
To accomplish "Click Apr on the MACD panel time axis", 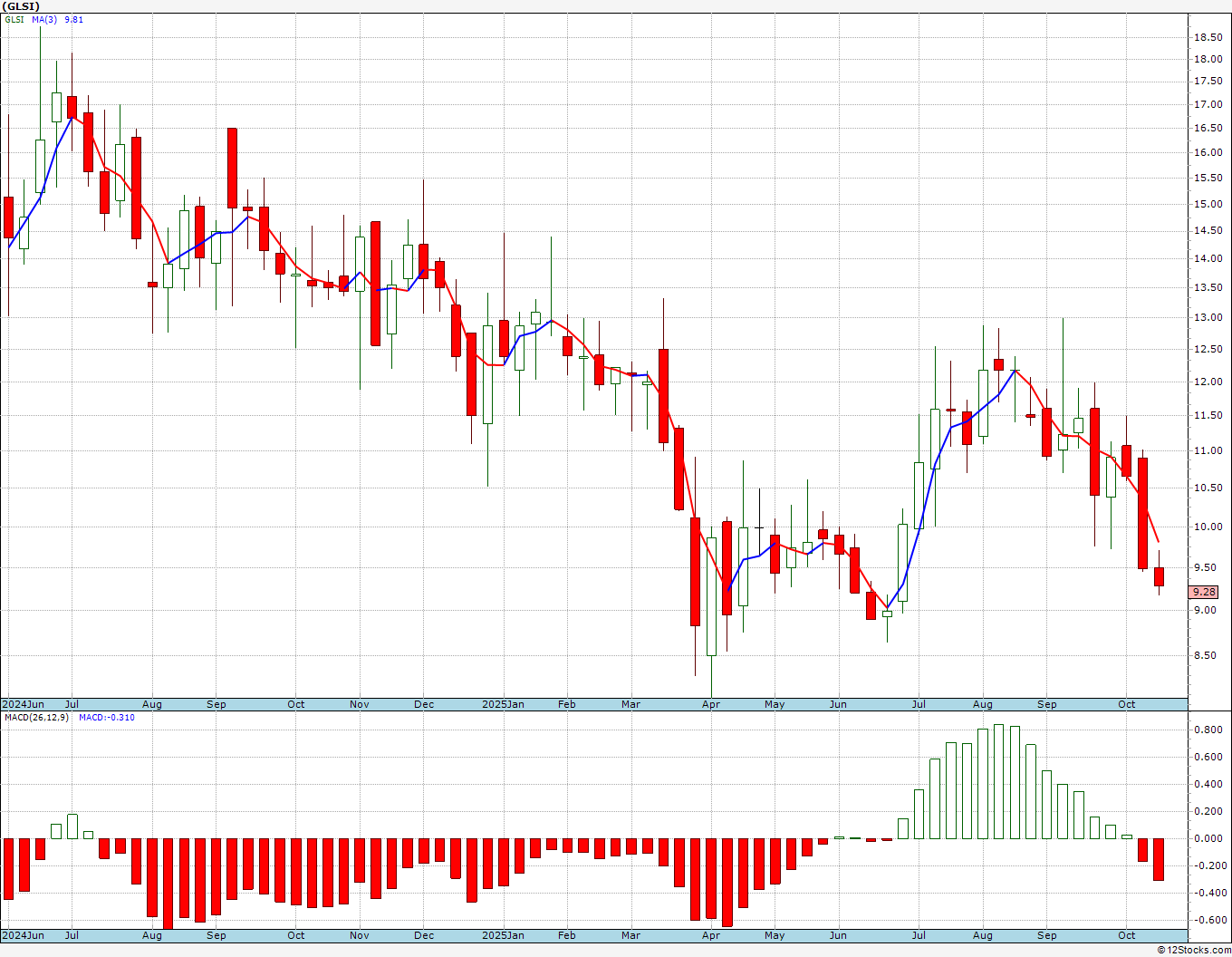I will coord(711,935).
